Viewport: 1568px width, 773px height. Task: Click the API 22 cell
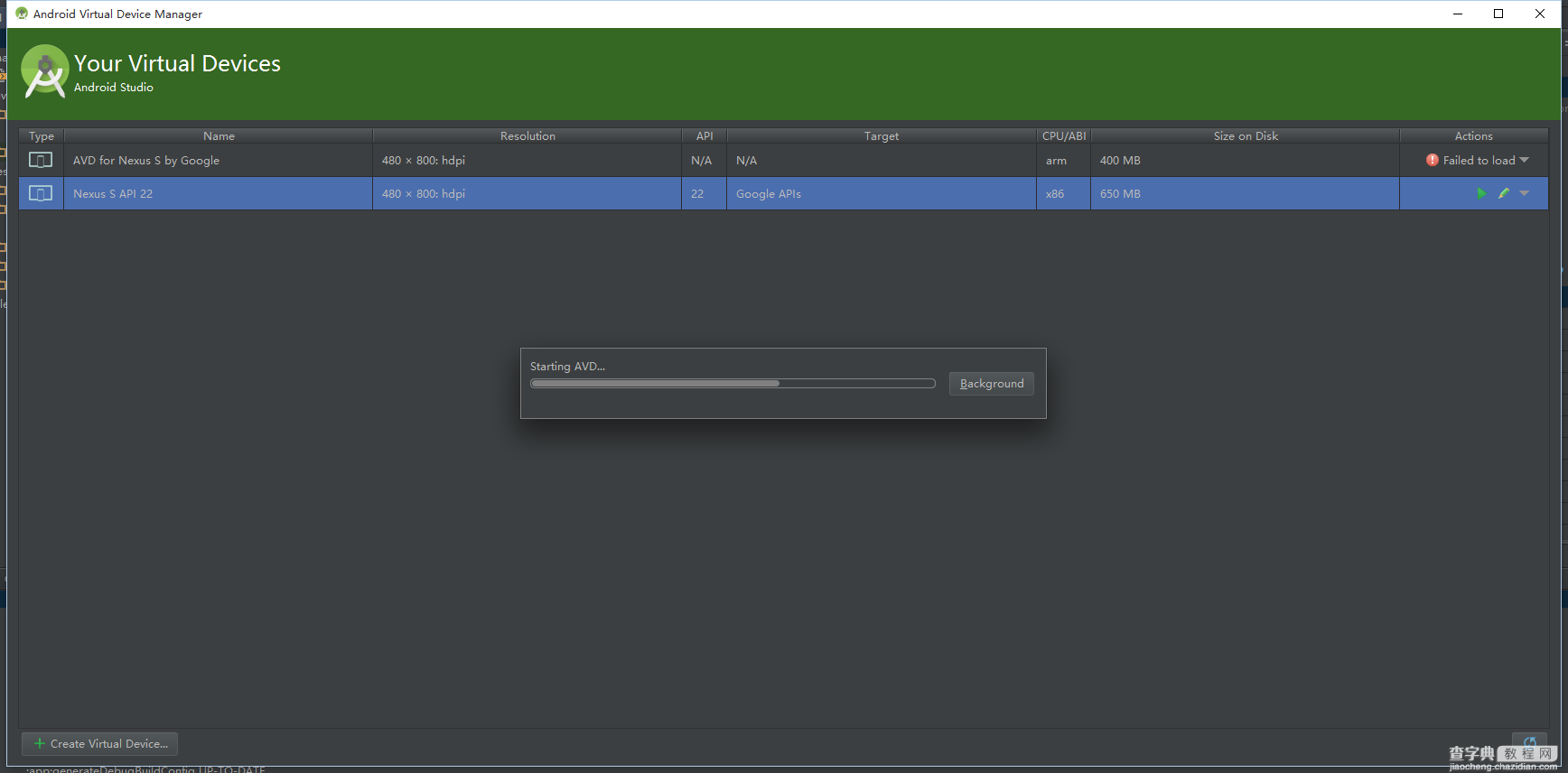click(705, 193)
